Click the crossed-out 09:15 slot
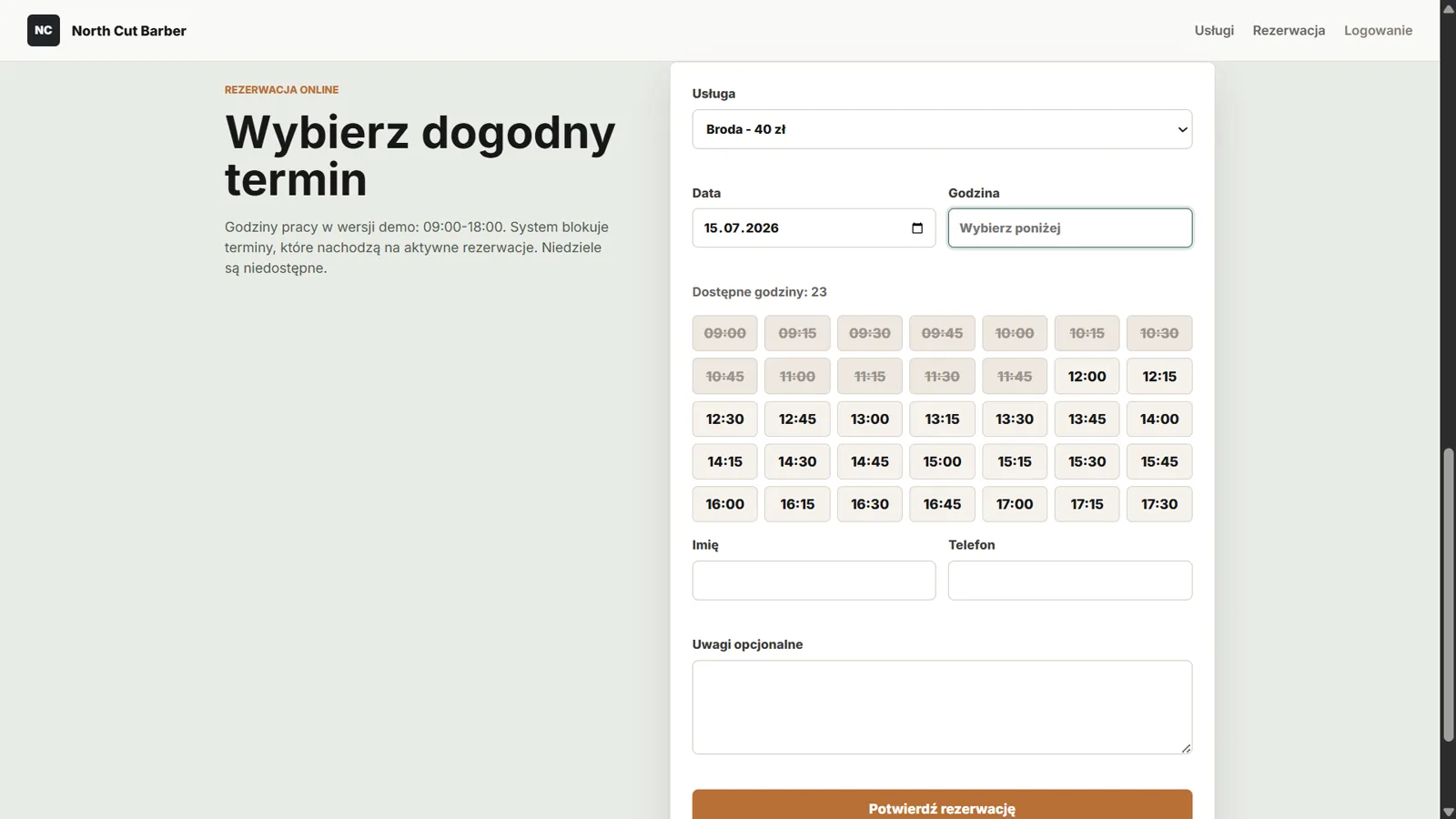The image size is (1456, 819). point(797,333)
